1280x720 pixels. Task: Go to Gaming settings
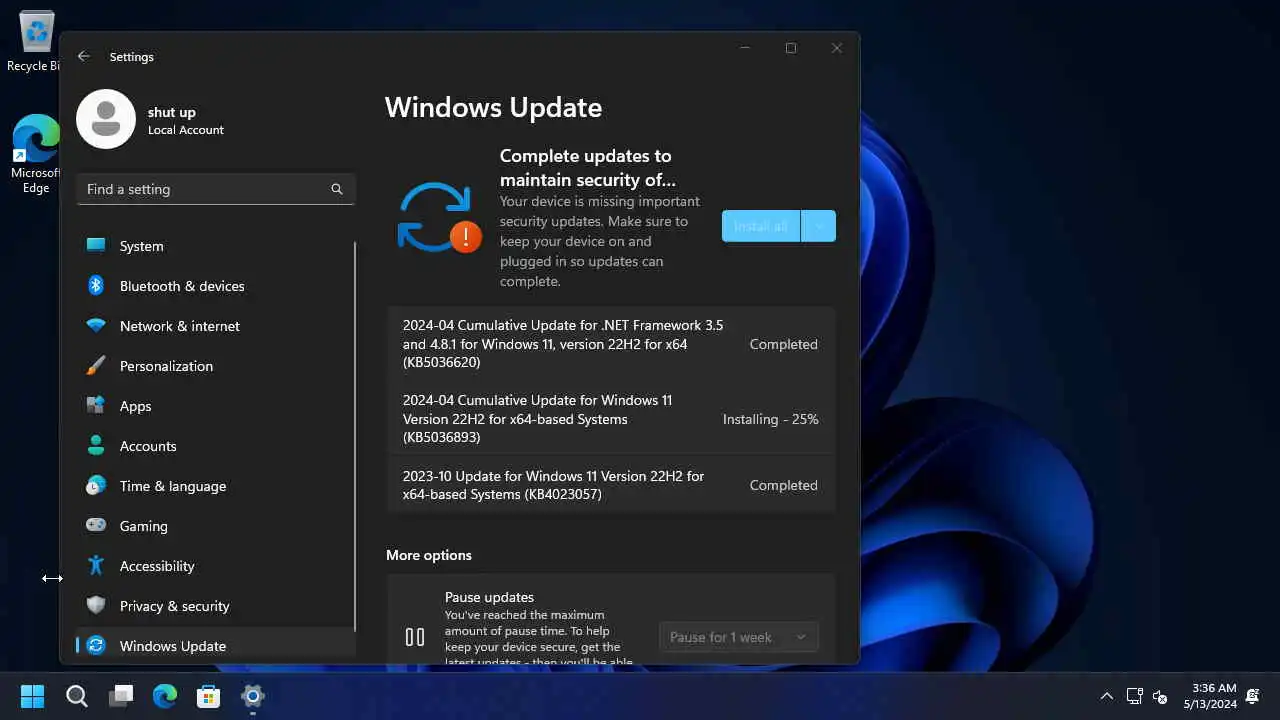pyautogui.click(x=215, y=526)
